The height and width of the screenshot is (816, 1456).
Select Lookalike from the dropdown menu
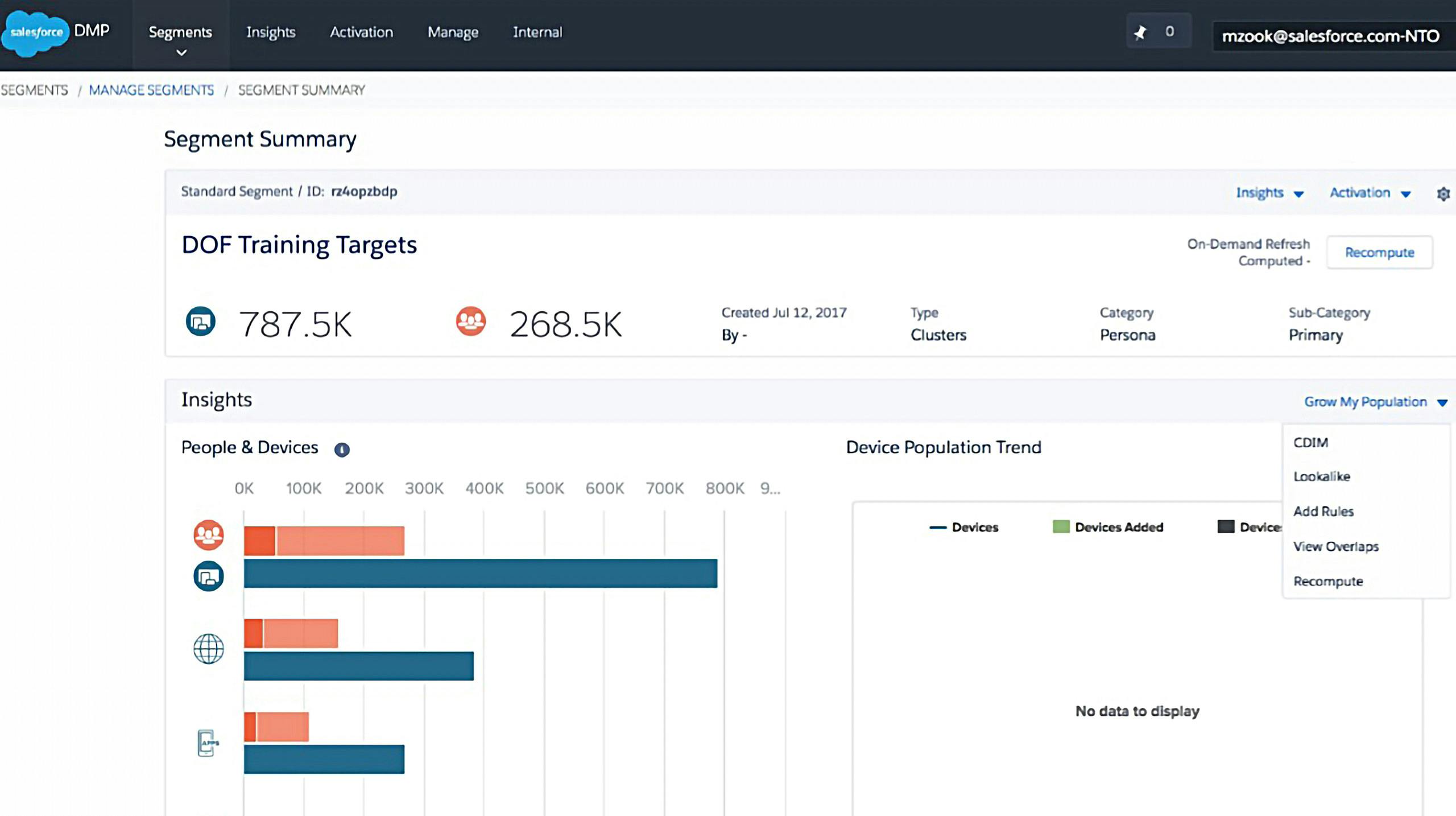[x=1321, y=476]
